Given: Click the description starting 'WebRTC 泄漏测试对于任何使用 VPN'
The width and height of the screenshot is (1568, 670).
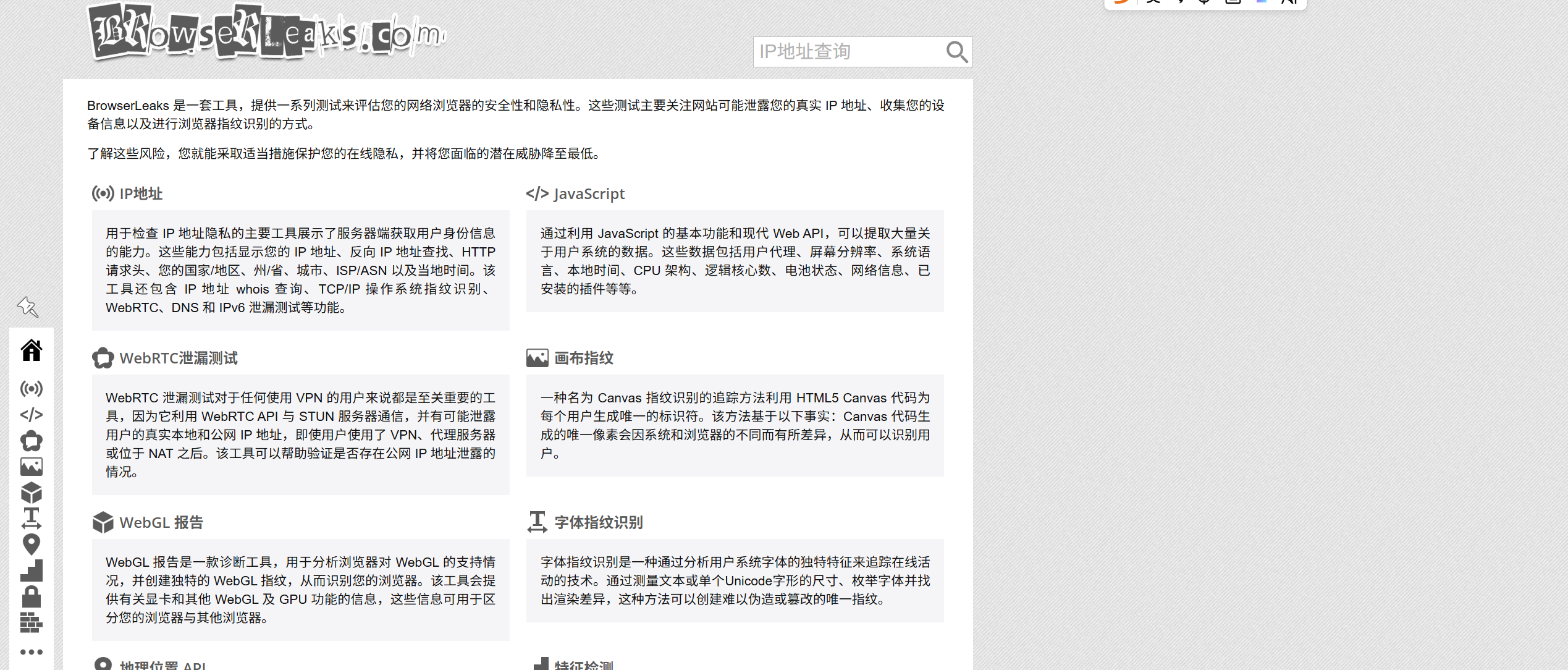Looking at the screenshot, I should click(301, 435).
